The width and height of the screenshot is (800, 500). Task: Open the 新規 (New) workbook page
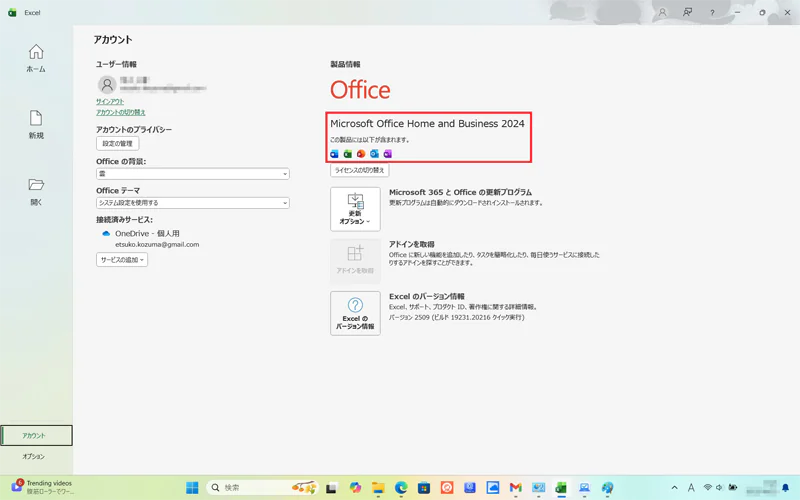point(36,124)
